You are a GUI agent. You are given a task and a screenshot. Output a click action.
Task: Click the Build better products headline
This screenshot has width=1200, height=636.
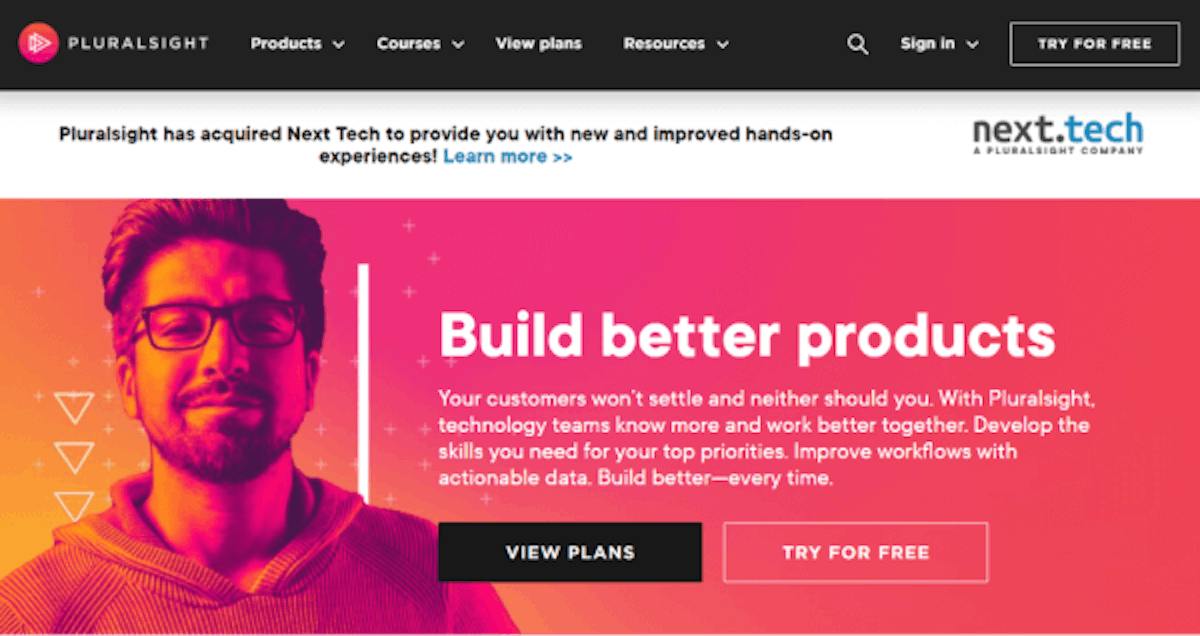coord(747,335)
